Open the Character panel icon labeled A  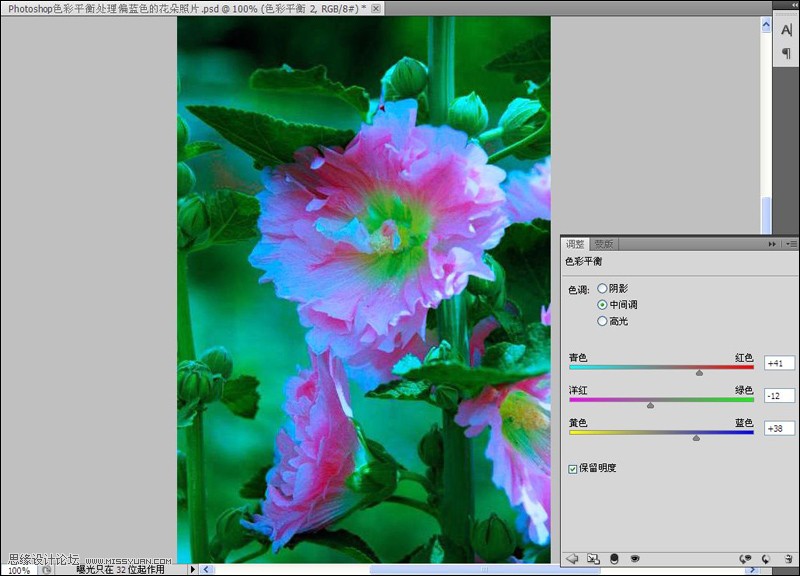pos(787,30)
